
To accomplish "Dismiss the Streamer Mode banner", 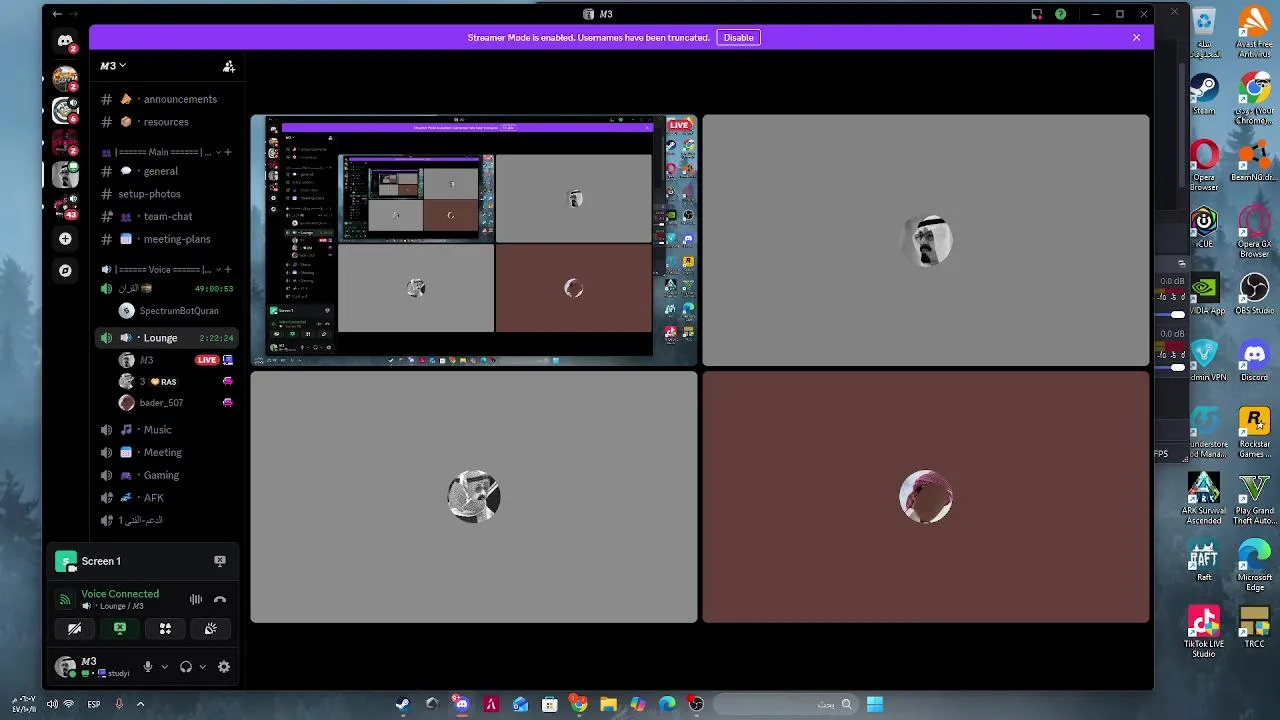I will tap(1136, 37).
